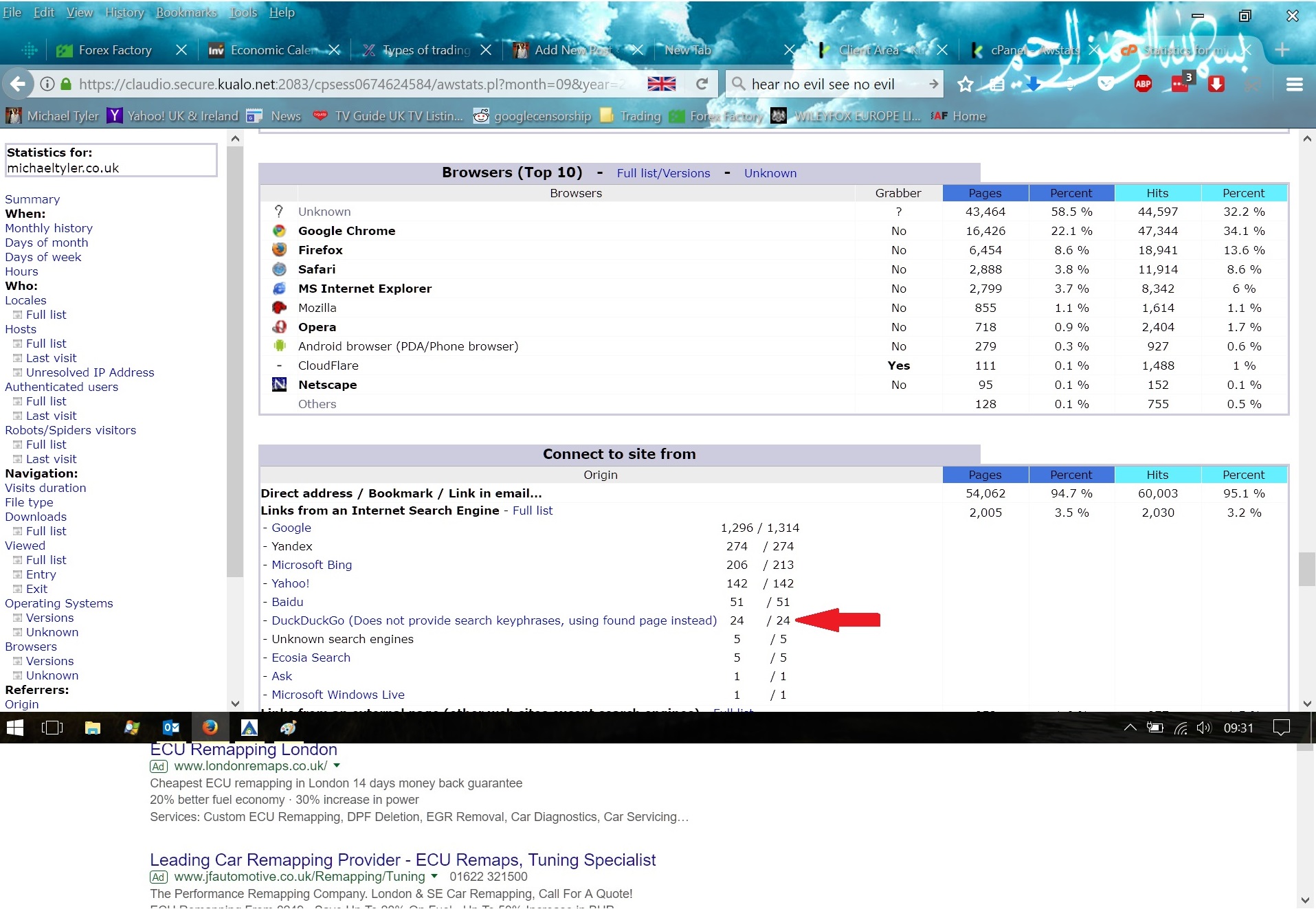Open the TV Guide UK bookmark
This screenshot has height=909, width=1316.
click(388, 116)
